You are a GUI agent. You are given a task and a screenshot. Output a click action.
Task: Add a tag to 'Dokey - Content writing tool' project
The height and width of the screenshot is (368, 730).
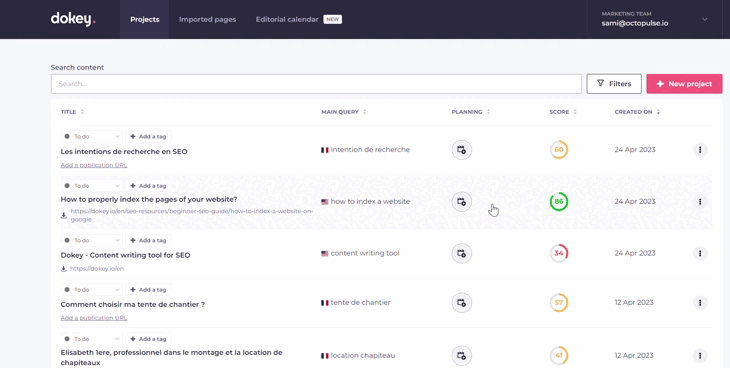[149, 240]
